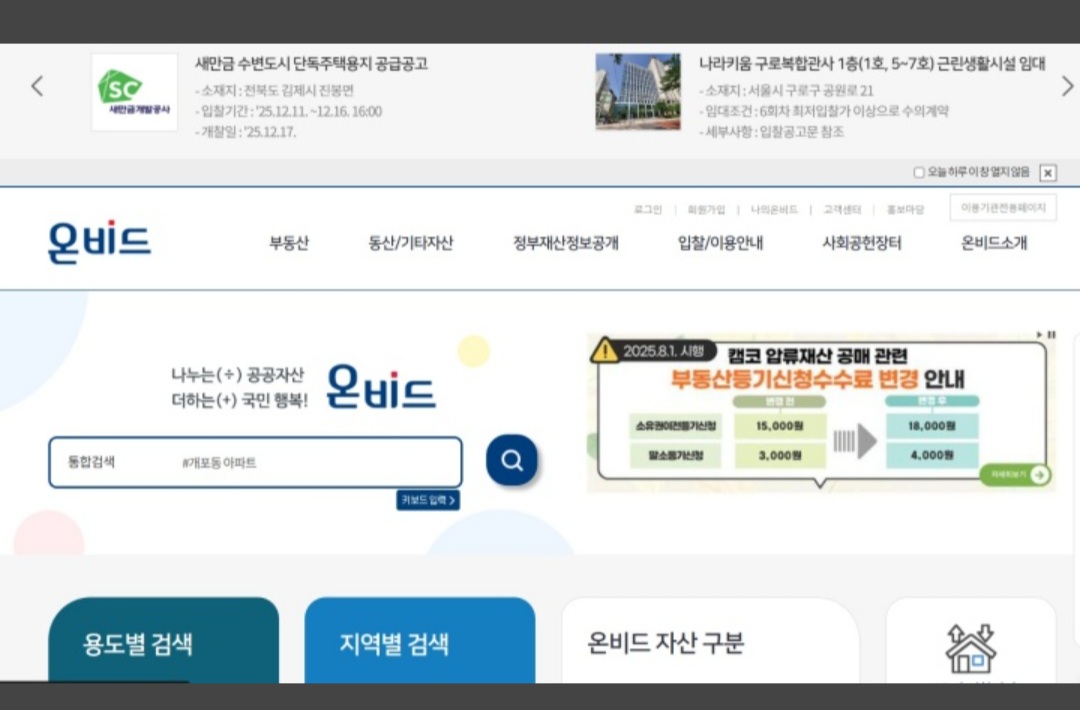
Task: Open the 고객센터 link
Action: pos(842,209)
